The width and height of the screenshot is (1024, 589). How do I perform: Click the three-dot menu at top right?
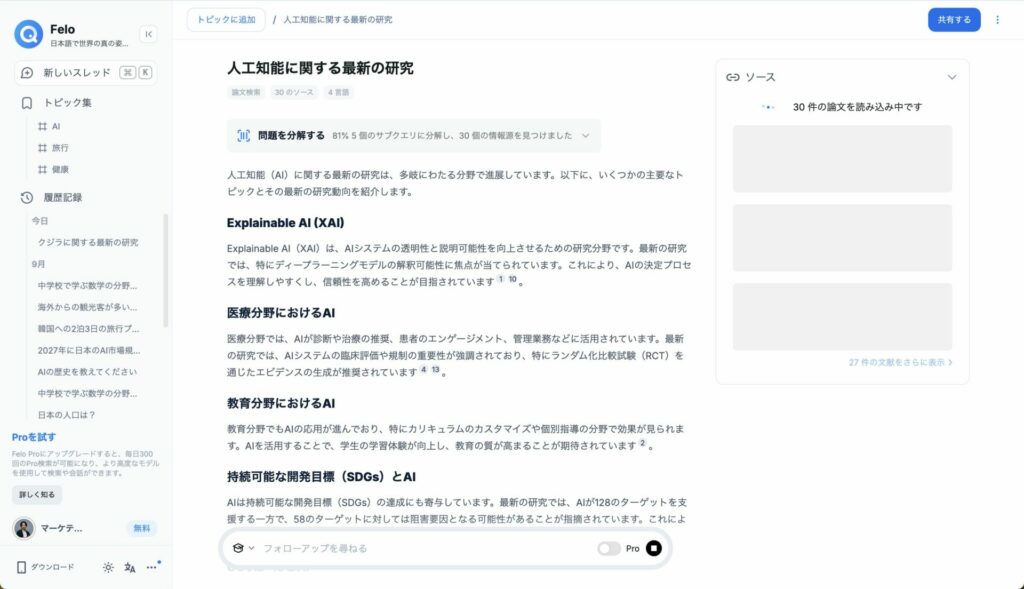coord(998,20)
